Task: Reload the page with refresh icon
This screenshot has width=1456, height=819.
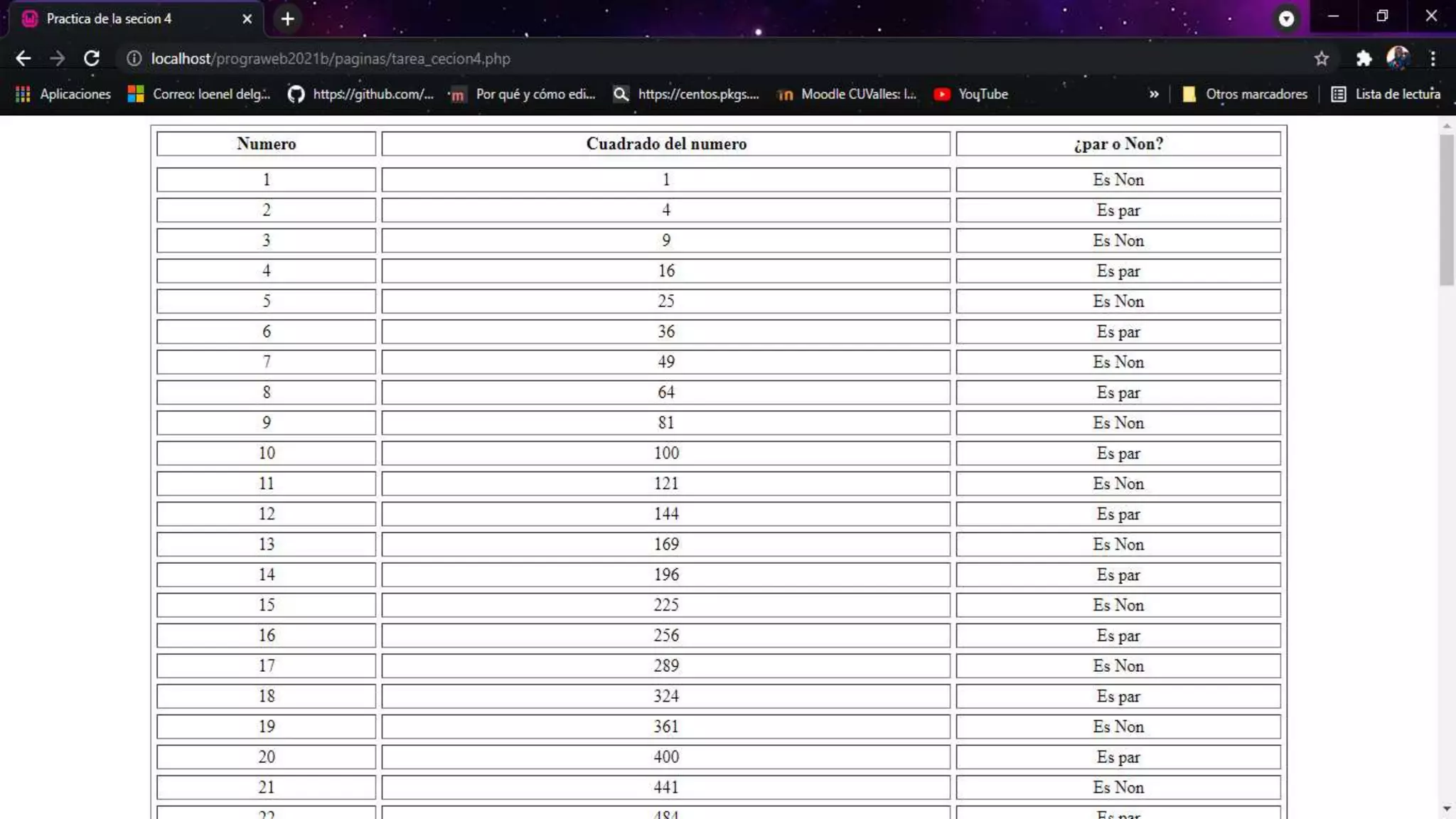Action: click(92, 58)
